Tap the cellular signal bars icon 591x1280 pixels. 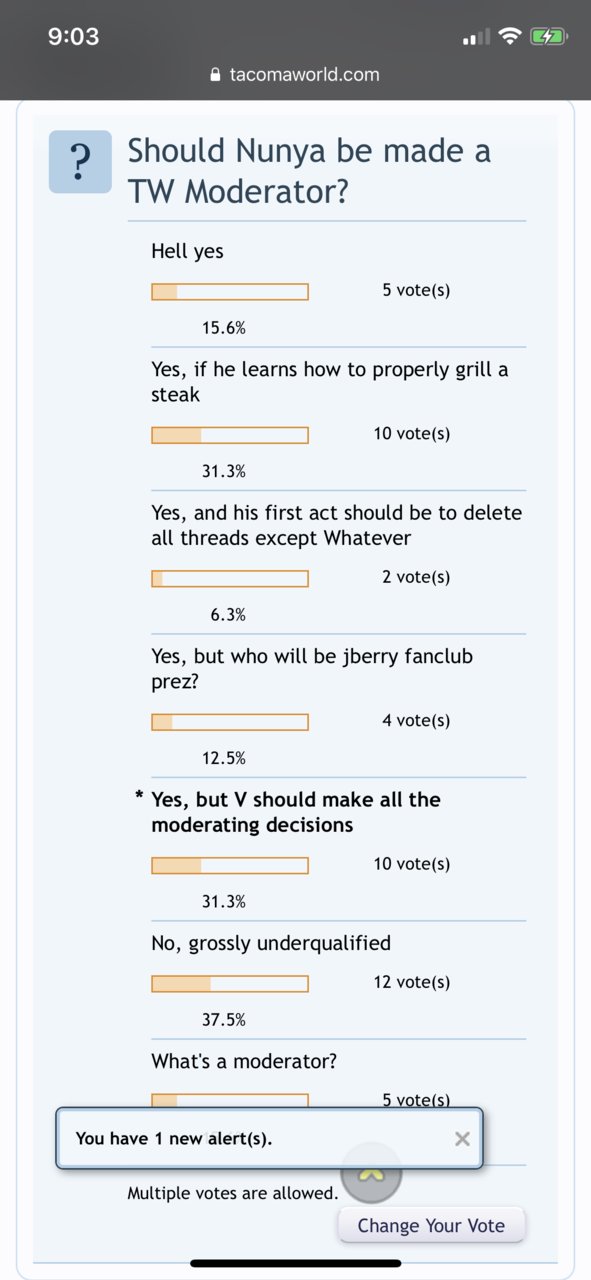tap(477, 38)
